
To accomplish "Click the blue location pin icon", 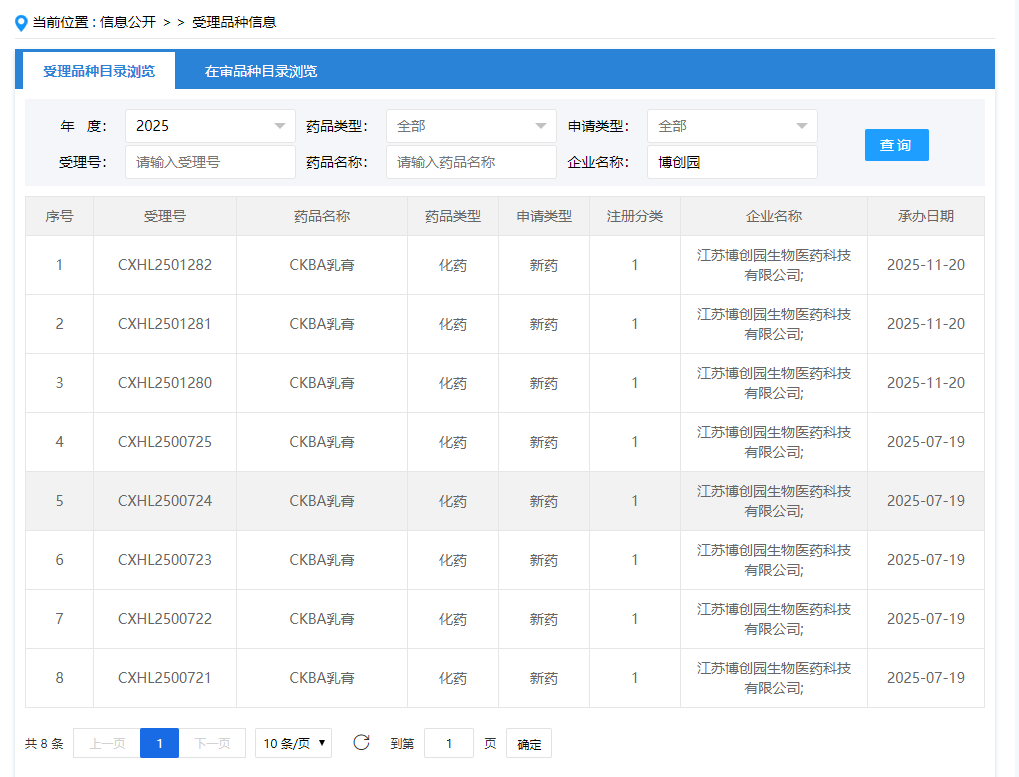I will tap(21, 22).
